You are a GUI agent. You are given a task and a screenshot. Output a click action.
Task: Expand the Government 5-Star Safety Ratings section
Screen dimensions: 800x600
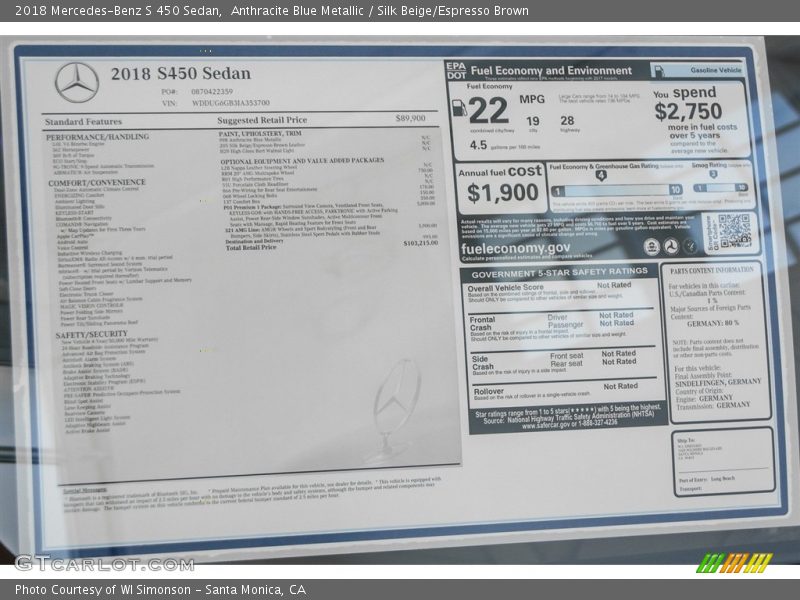pos(559,273)
